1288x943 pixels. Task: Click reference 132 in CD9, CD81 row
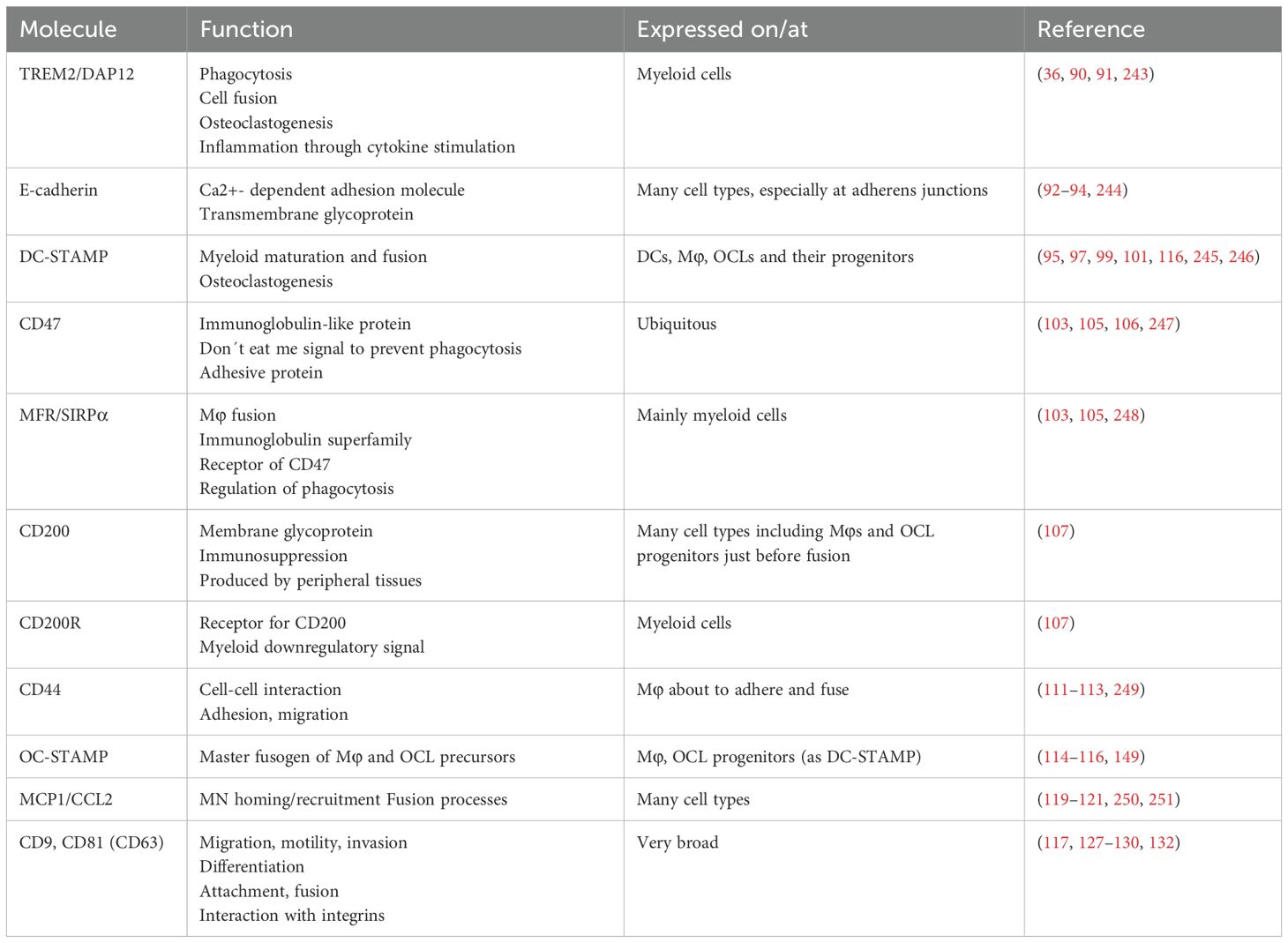point(1161,842)
